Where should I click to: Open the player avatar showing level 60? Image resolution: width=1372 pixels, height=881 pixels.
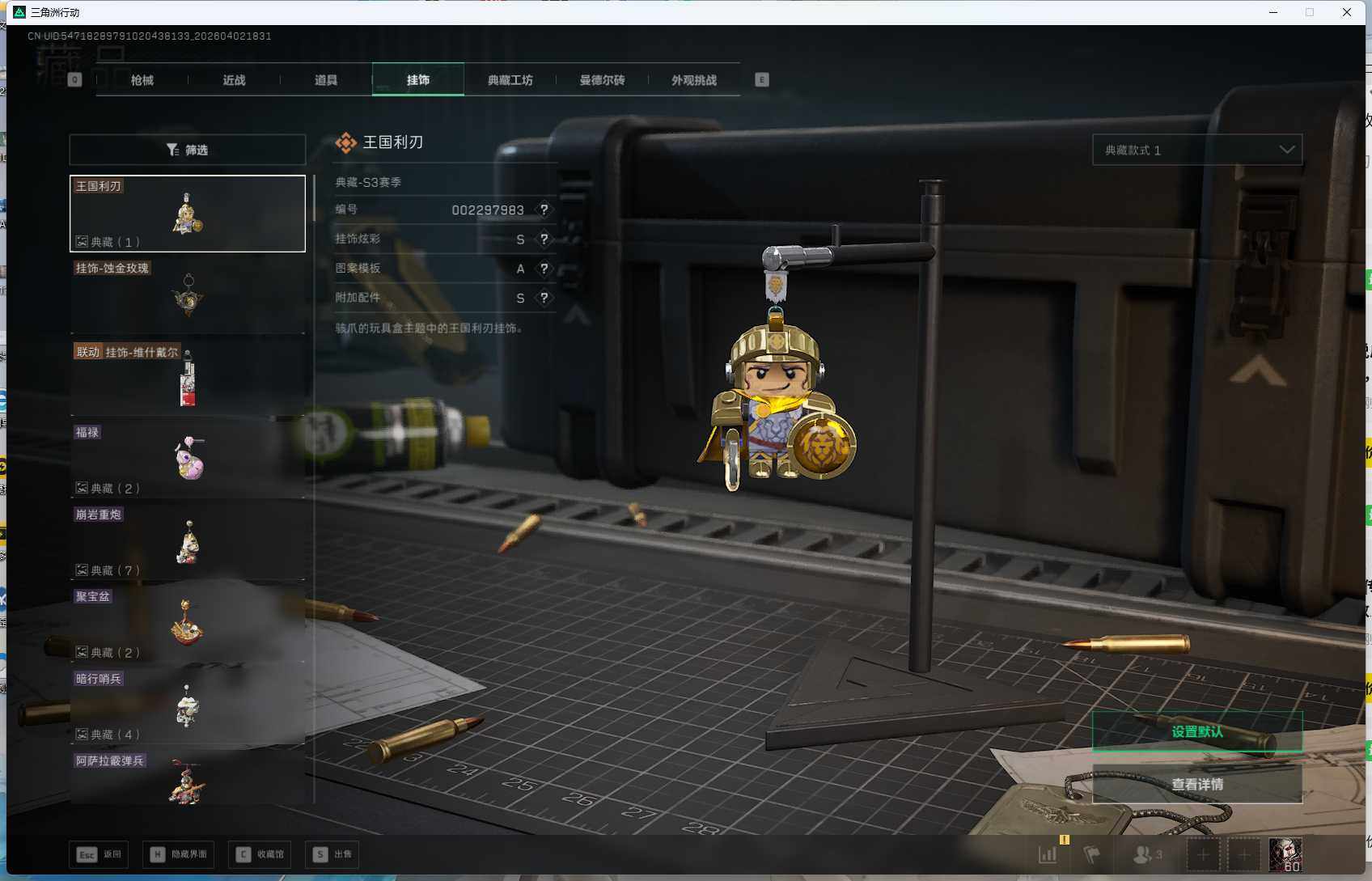(x=1285, y=854)
